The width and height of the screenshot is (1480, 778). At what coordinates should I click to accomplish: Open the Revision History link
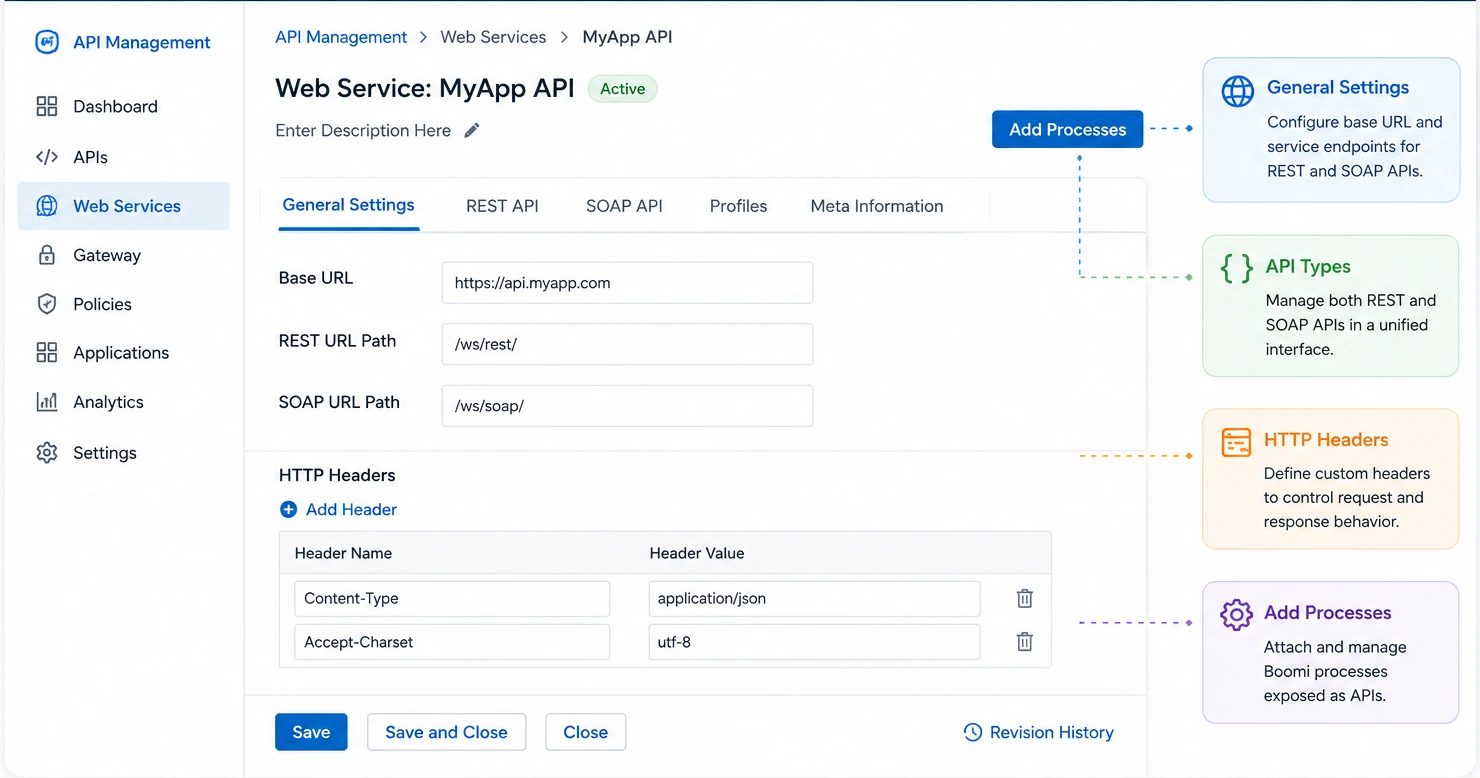pos(1039,733)
